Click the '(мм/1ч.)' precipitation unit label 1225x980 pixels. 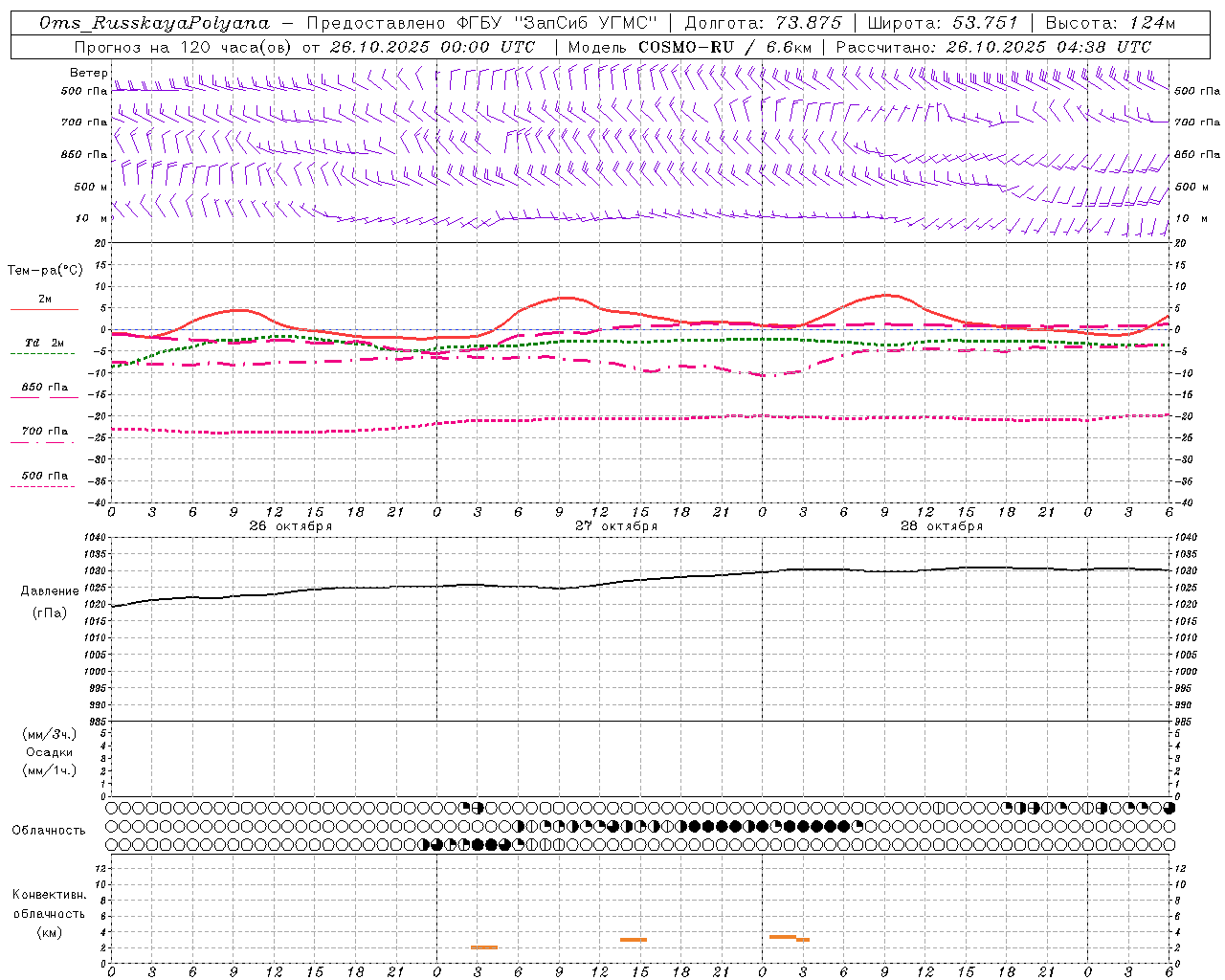pyautogui.click(x=50, y=770)
